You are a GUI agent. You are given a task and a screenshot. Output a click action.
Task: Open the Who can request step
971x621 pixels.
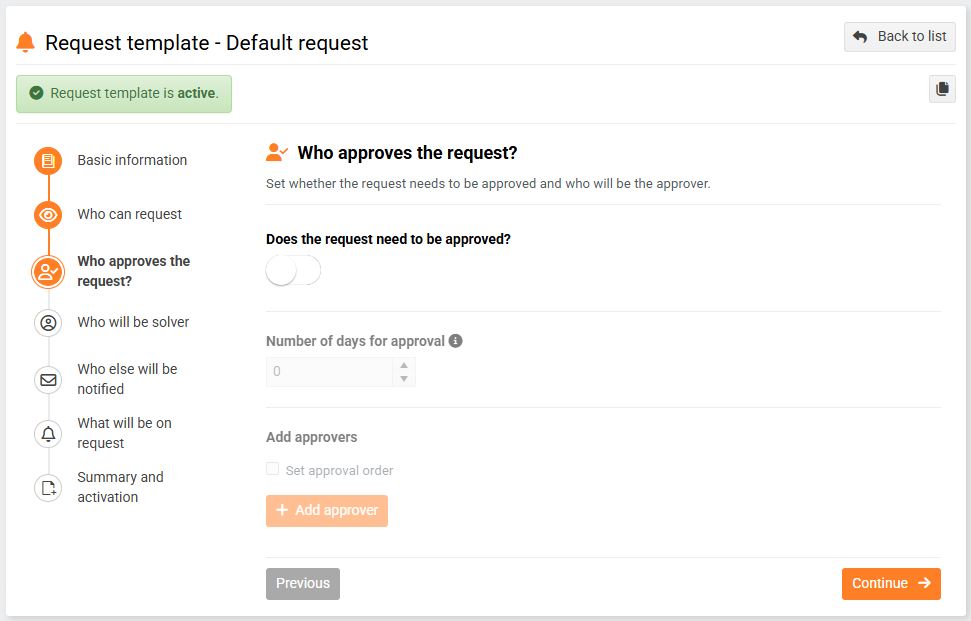pyautogui.click(x=129, y=214)
